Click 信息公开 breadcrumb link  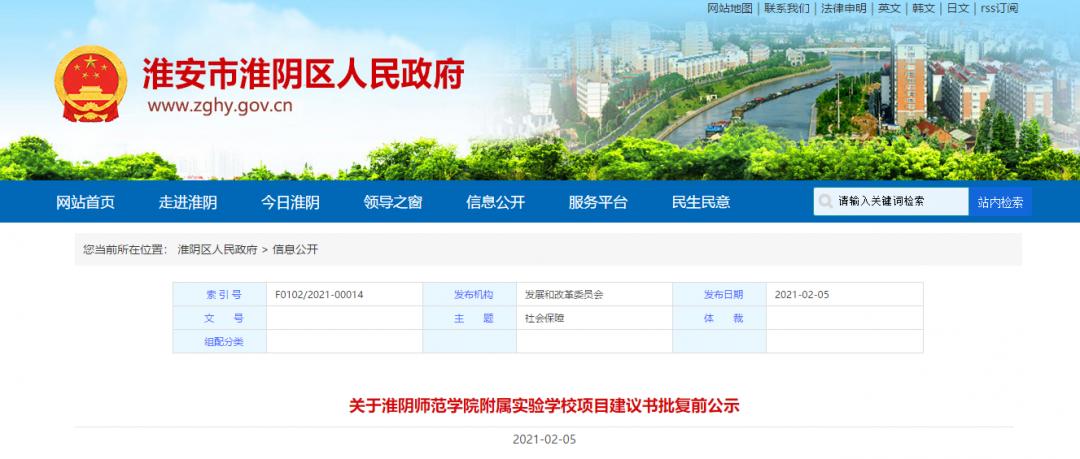[295, 249]
